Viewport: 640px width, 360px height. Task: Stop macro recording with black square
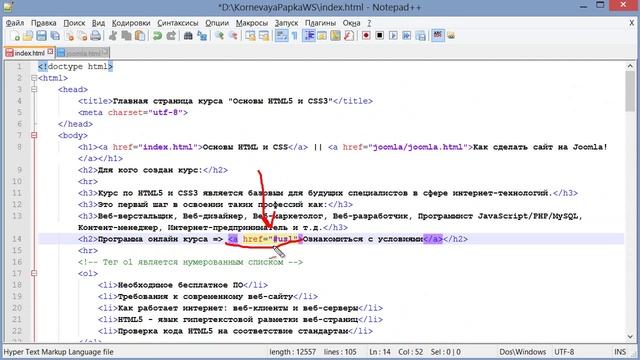point(380,36)
